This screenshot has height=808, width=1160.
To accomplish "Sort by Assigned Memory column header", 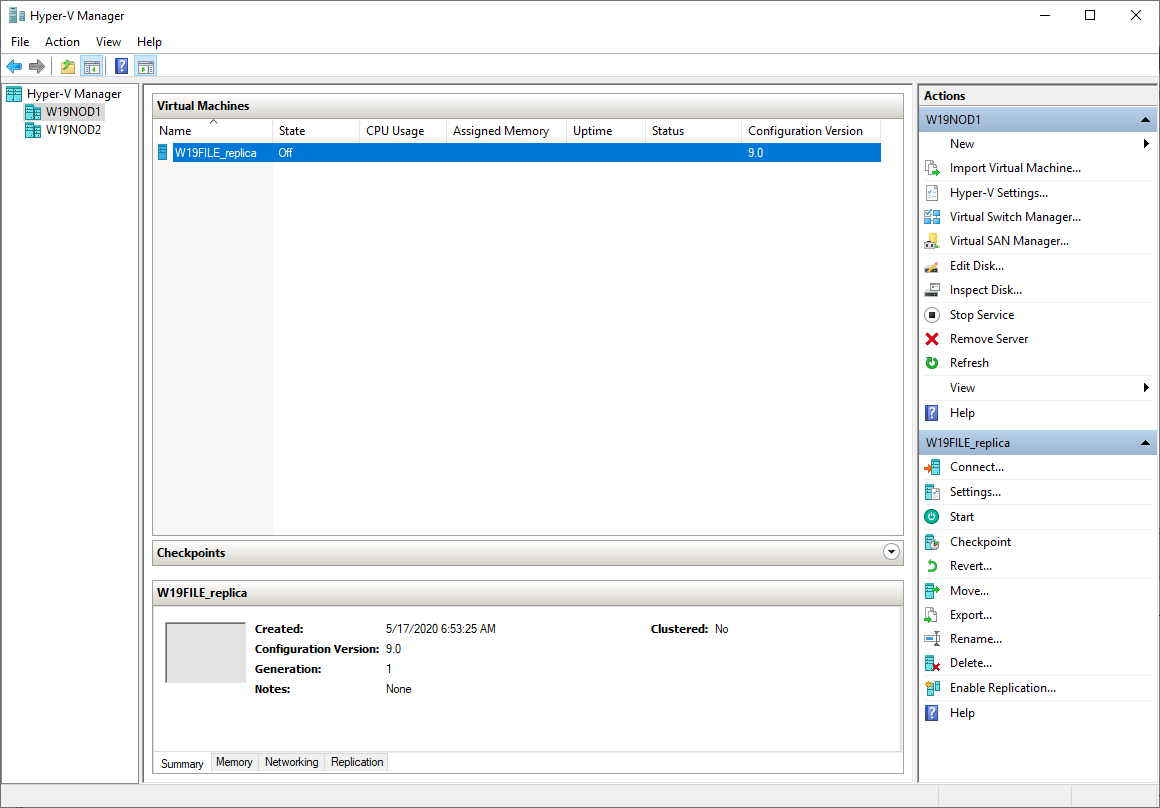I will click(507, 130).
